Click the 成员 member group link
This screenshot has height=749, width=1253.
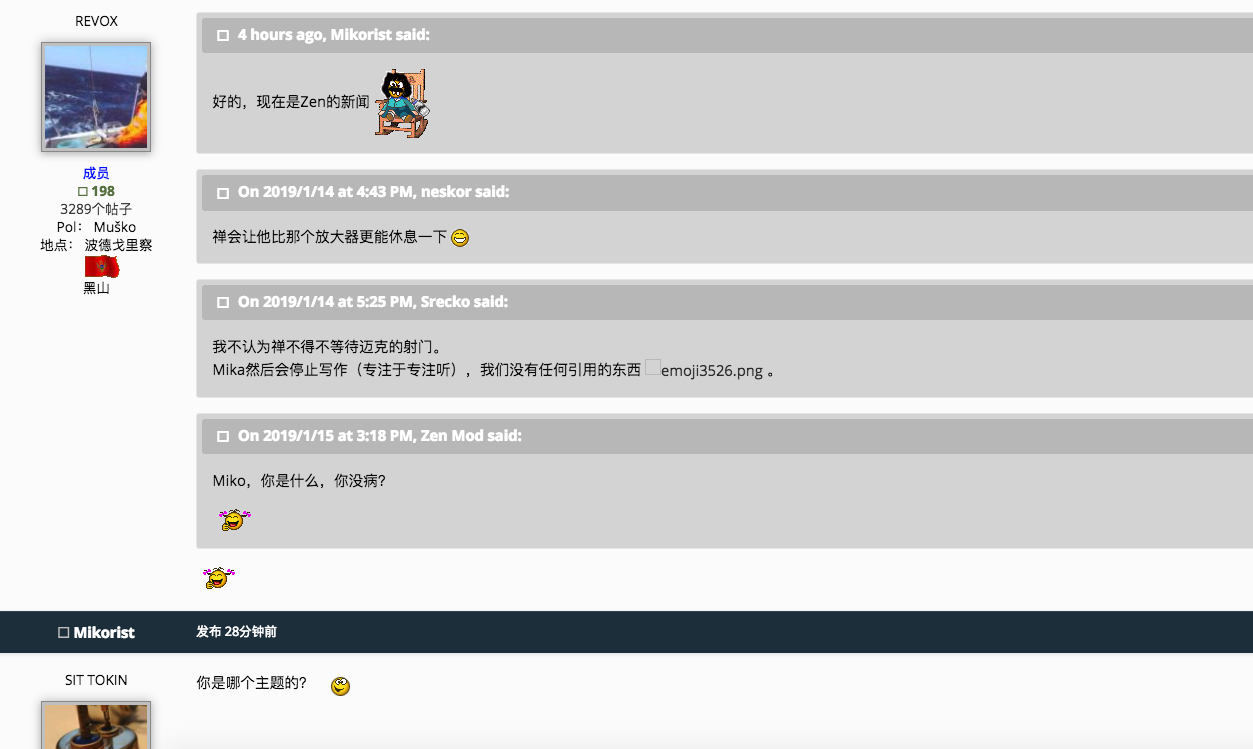pyautogui.click(x=96, y=173)
